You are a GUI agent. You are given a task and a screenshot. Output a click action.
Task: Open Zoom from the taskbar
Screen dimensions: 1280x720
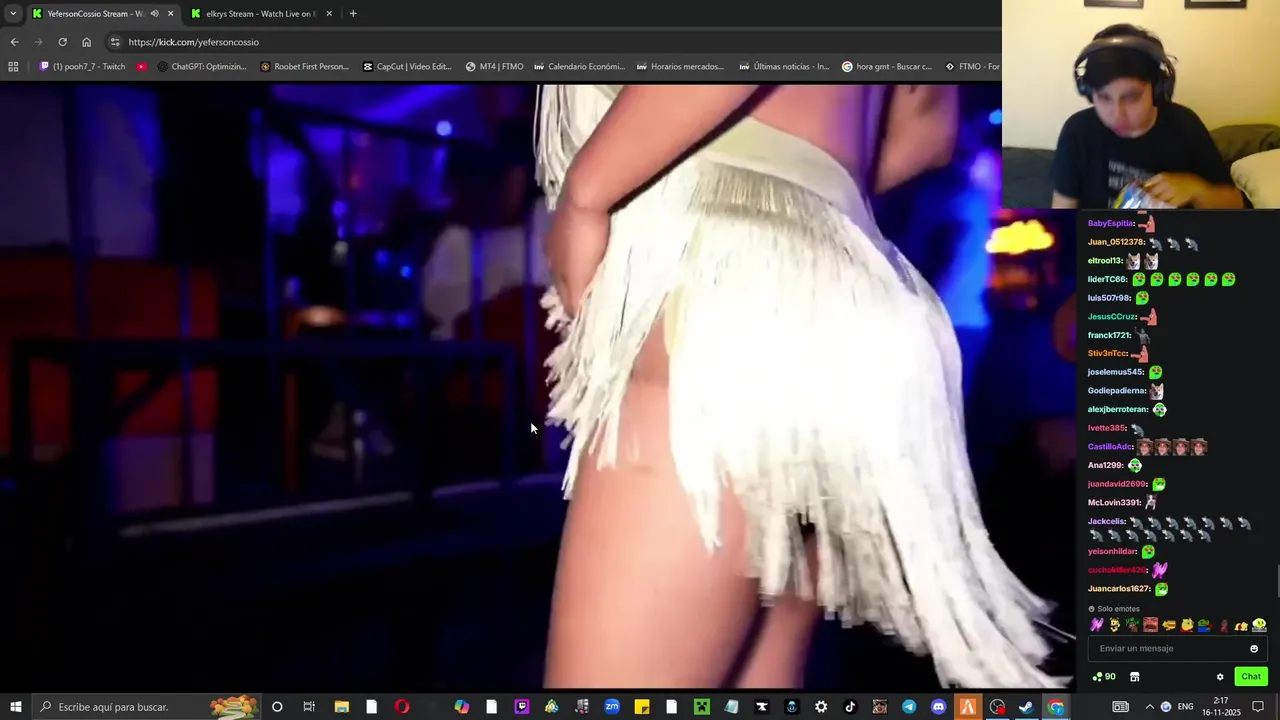click(x=612, y=707)
